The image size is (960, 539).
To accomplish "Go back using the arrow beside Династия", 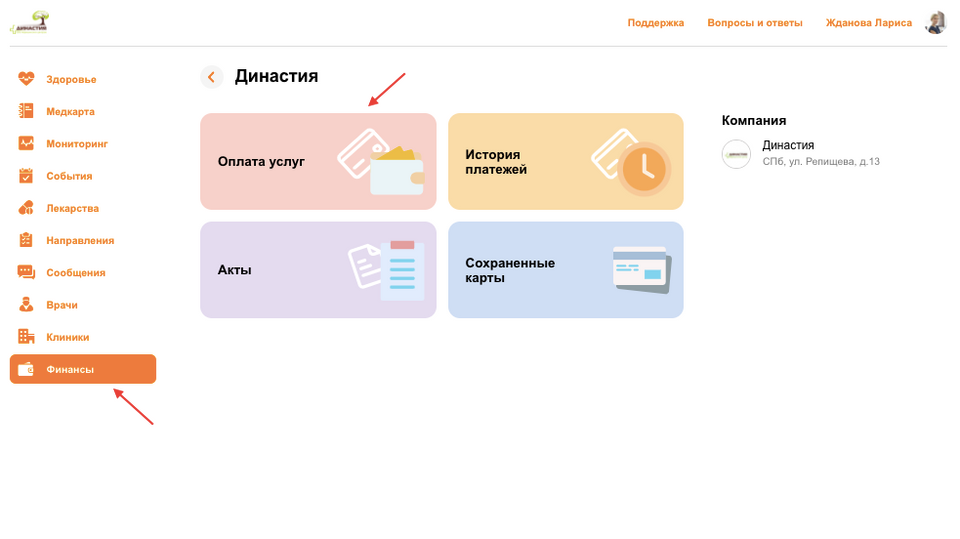I will (x=211, y=77).
